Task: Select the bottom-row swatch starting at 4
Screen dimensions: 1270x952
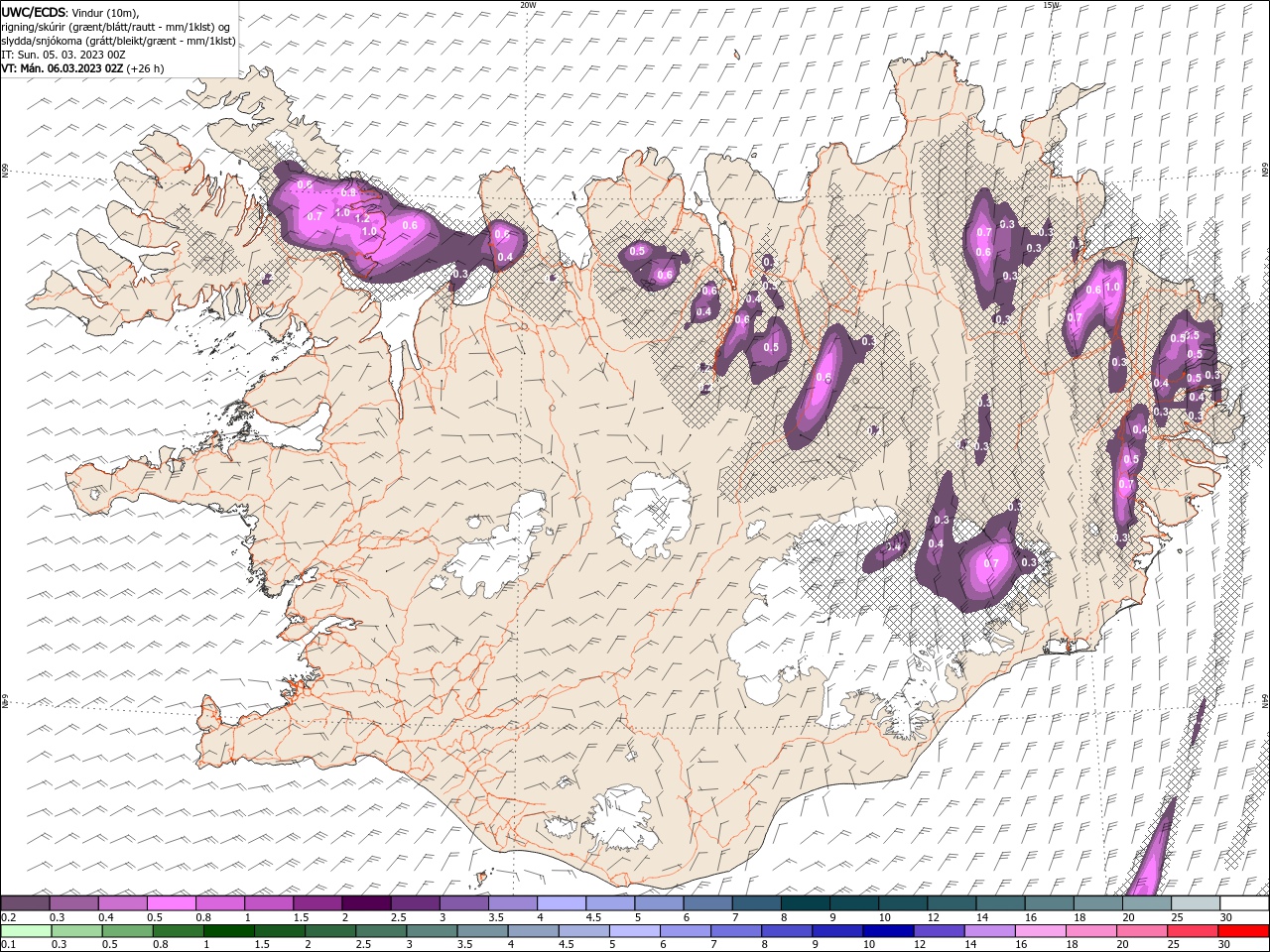Action: tap(533, 931)
